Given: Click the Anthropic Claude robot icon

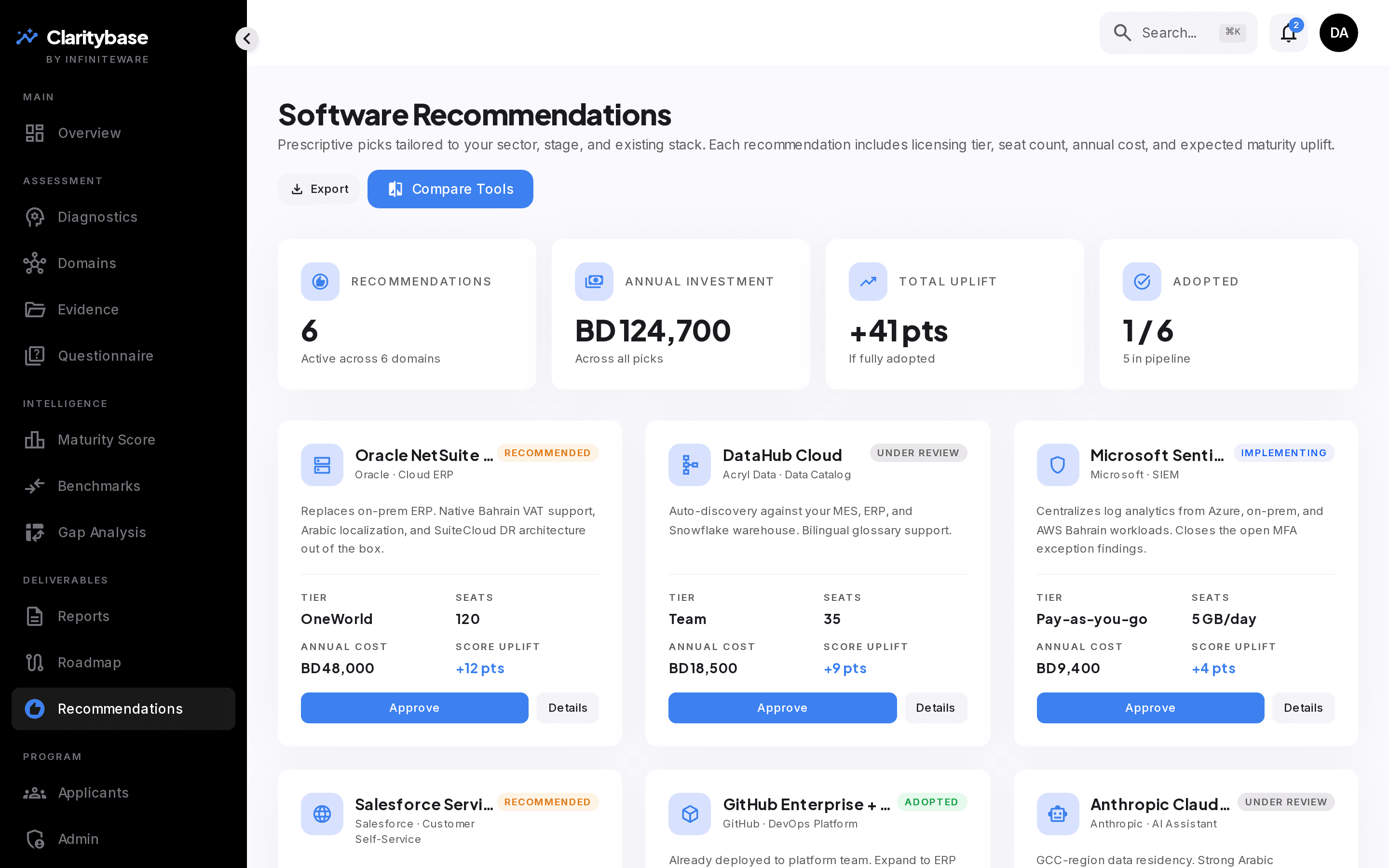Looking at the screenshot, I should 1057,814.
